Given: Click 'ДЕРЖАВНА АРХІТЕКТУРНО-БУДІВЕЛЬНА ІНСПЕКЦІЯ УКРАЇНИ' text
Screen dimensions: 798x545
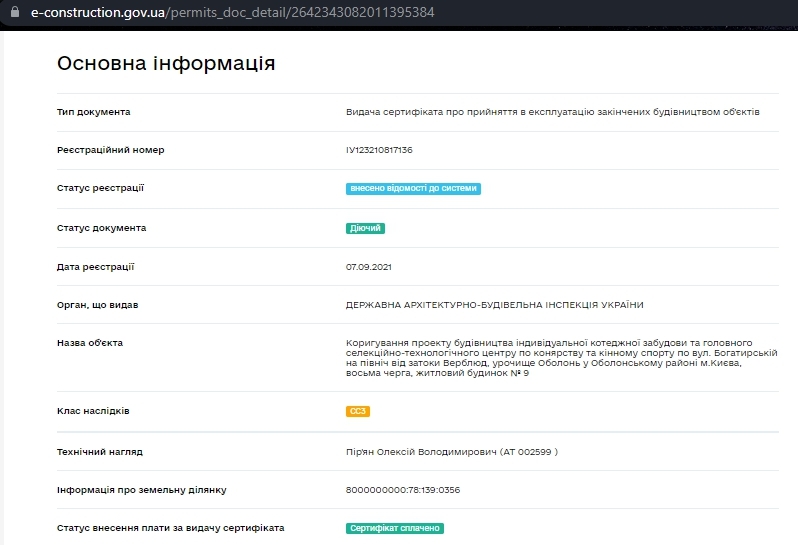Looking at the screenshot, I should tap(495, 305).
